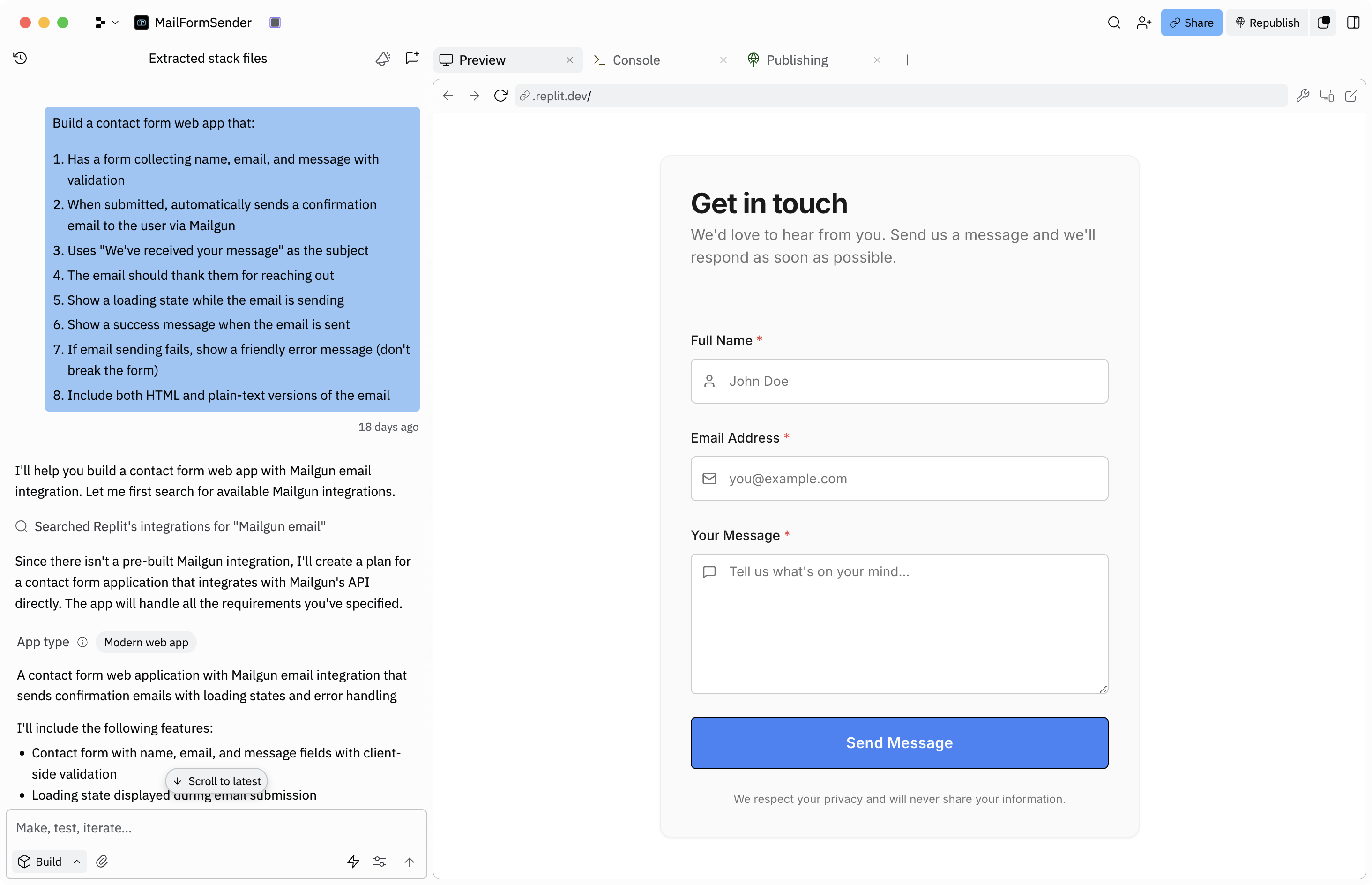Screen dimensions: 1372x885
Task: Open chat history clock icon
Action: click(x=20, y=58)
